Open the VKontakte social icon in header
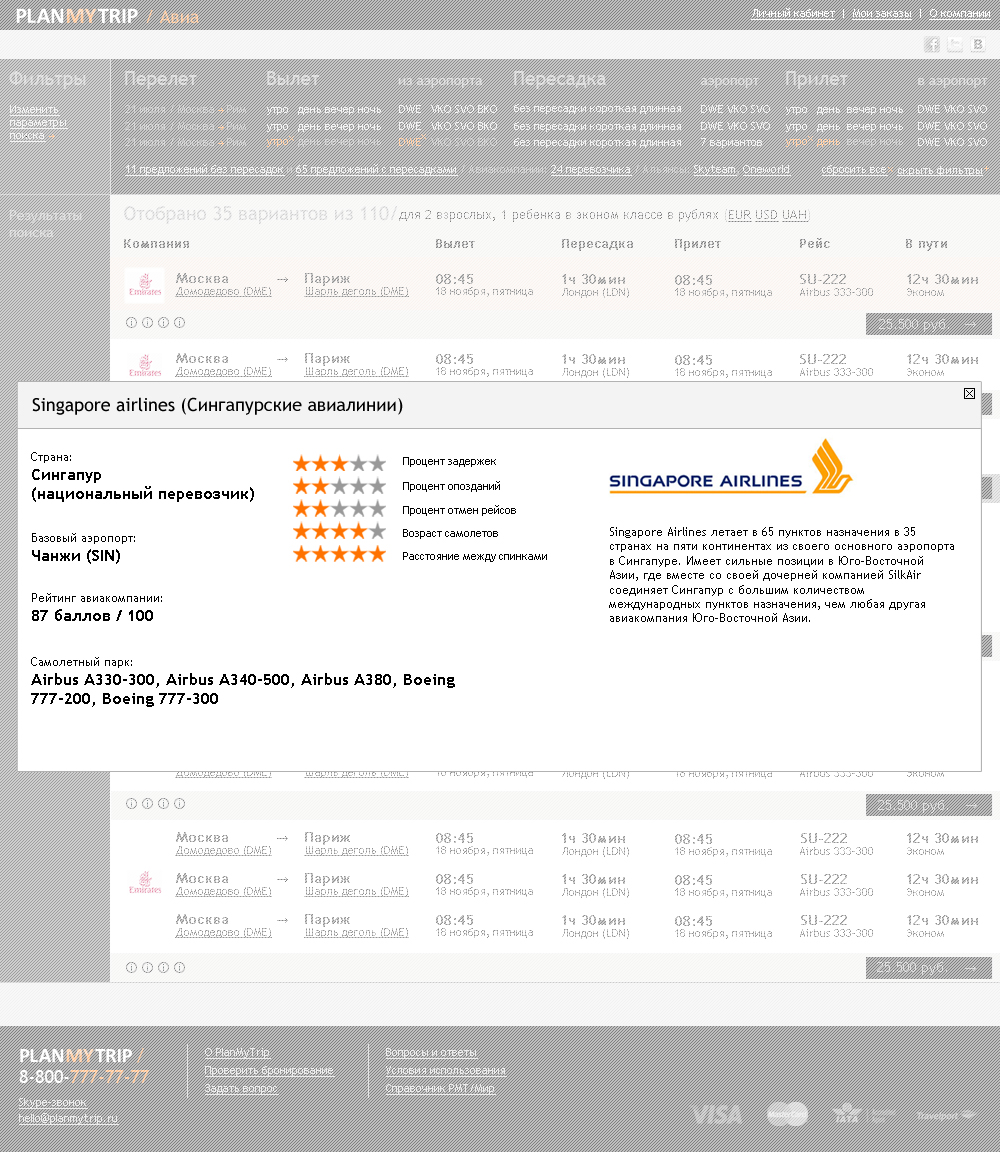1000x1152 pixels. [x=977, y=44]
